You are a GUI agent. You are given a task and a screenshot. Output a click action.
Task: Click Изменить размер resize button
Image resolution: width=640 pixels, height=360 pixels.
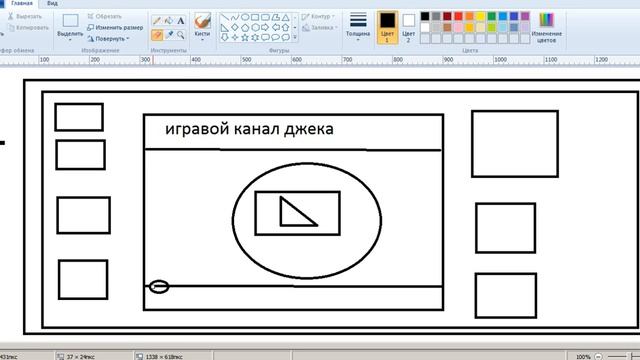(115, 28)
